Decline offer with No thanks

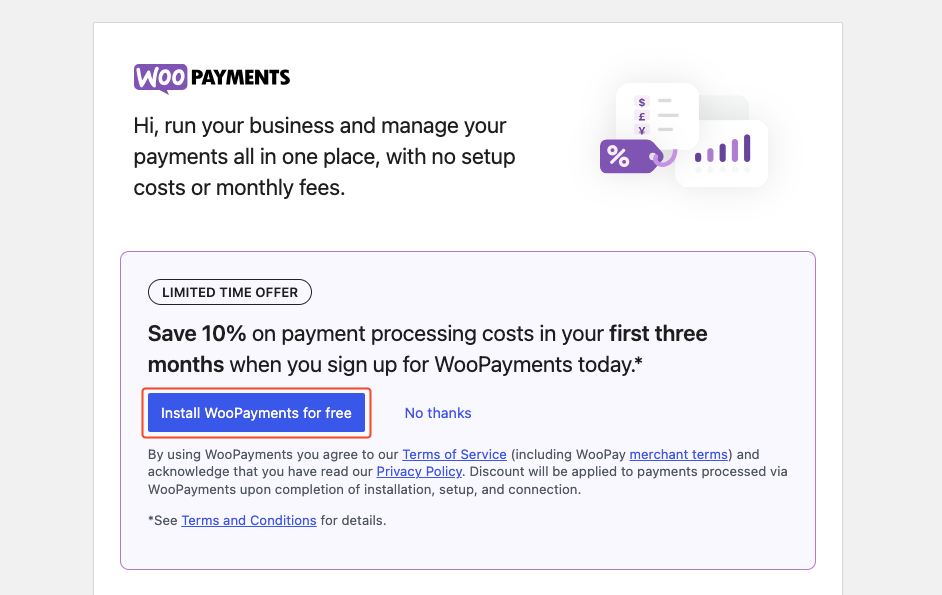[x=438, y=413]
